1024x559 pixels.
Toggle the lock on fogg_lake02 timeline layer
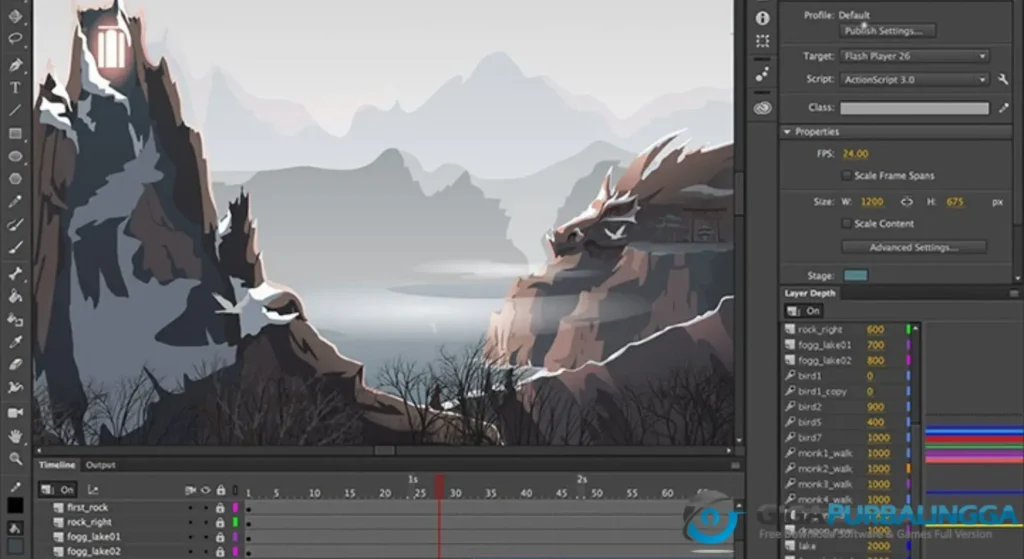click(220, 552)
